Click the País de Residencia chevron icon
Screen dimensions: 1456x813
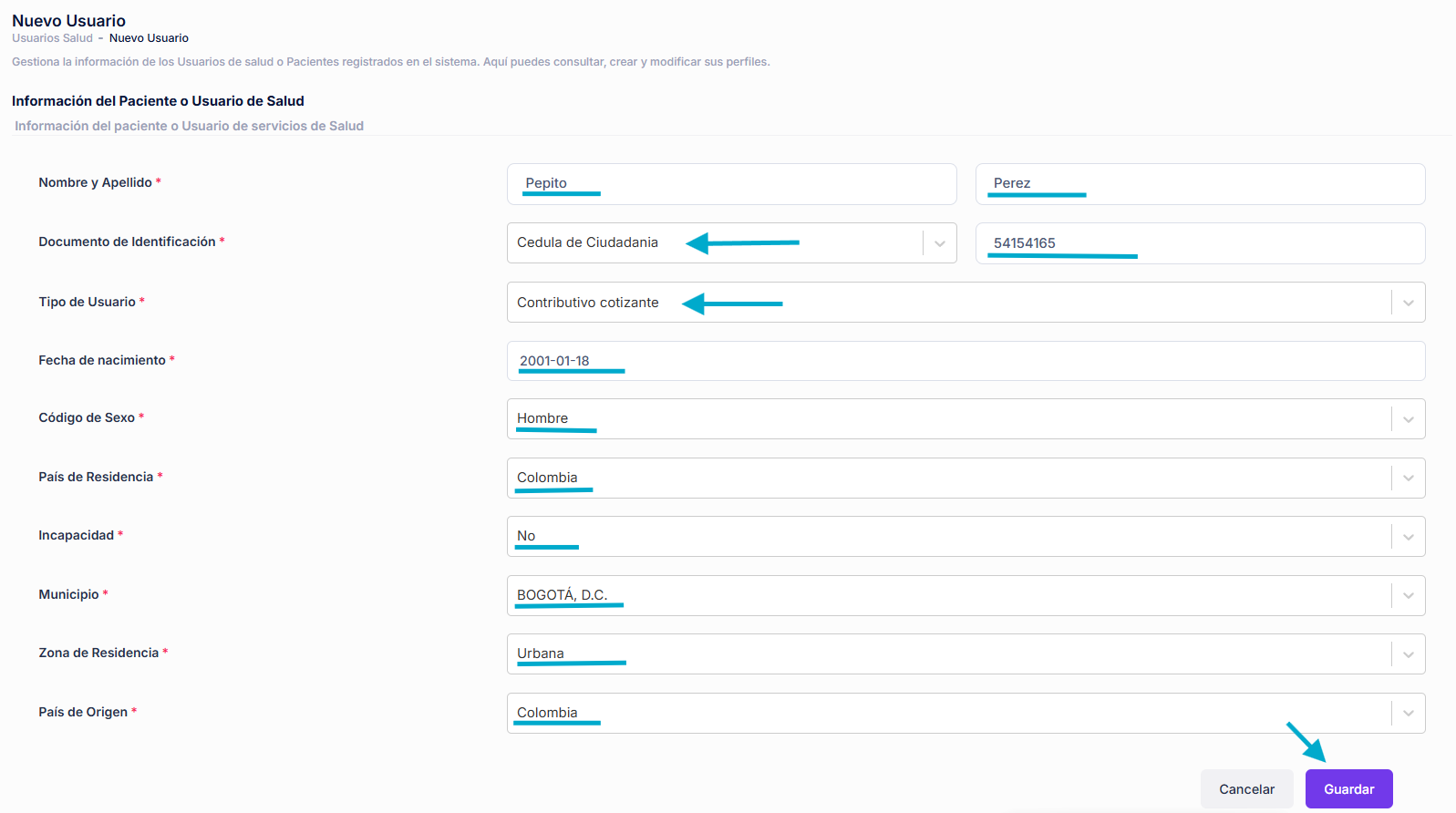coord(1408,479)
